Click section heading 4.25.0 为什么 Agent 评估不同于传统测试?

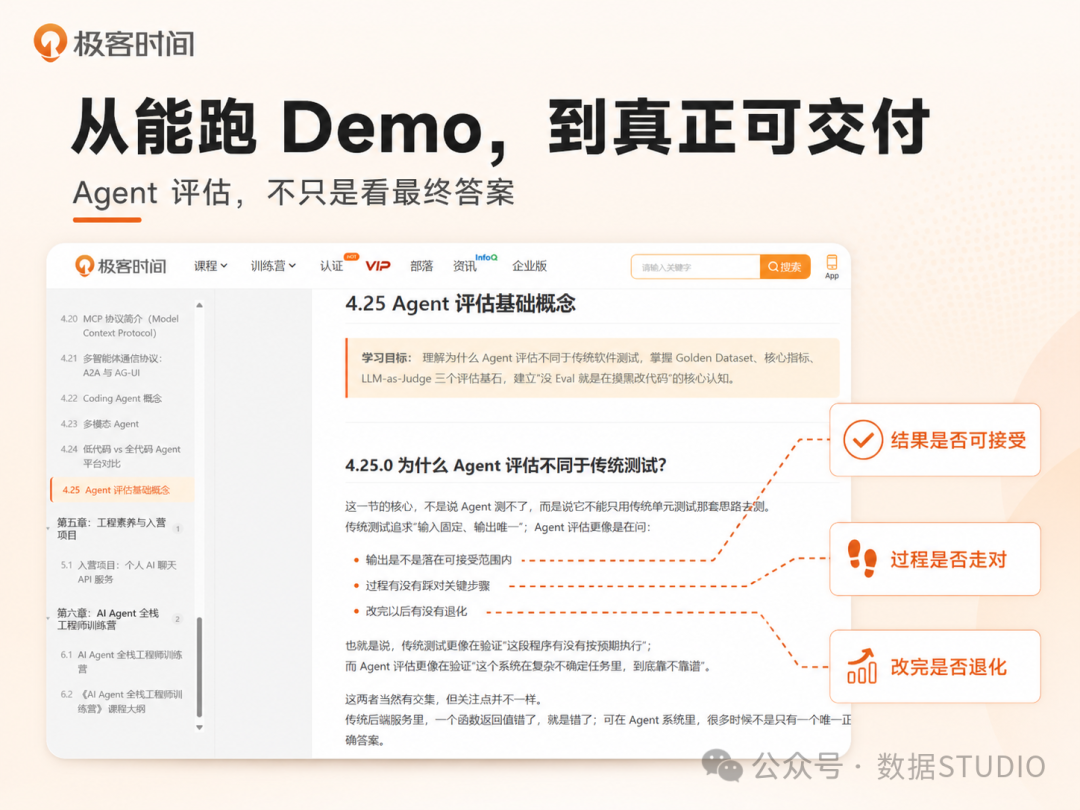coord(506,466)
